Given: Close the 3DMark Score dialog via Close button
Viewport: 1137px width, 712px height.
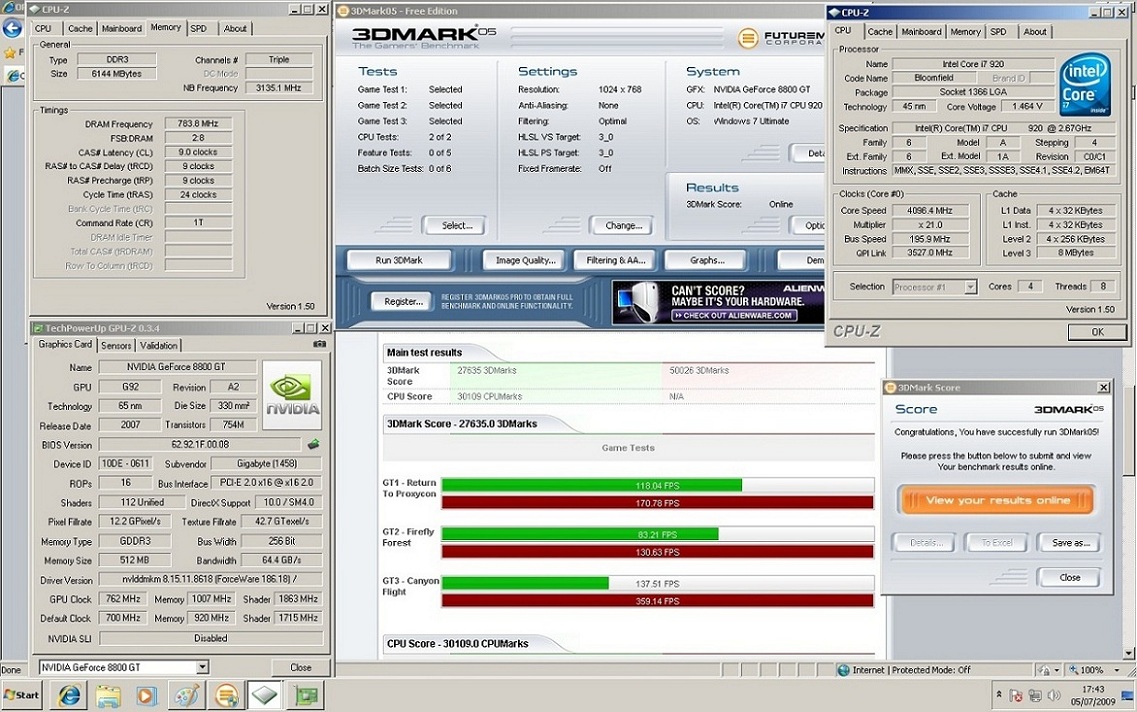Looking at the screenshot, I should (x=1070, y=578).
